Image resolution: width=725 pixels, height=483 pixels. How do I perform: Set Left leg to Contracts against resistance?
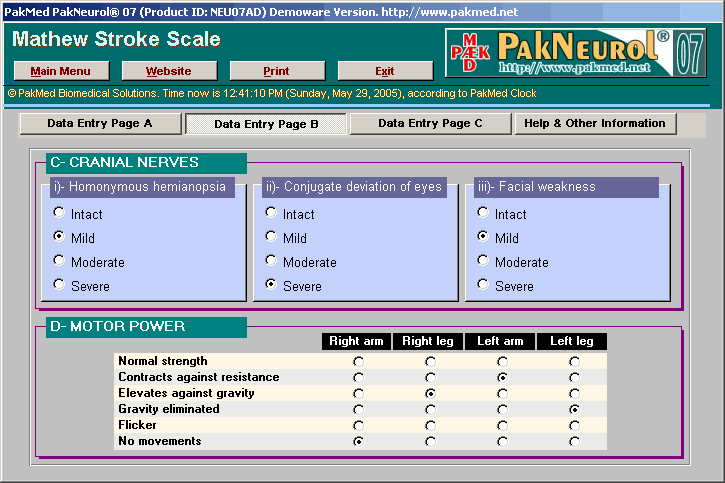tap(575, 378)
